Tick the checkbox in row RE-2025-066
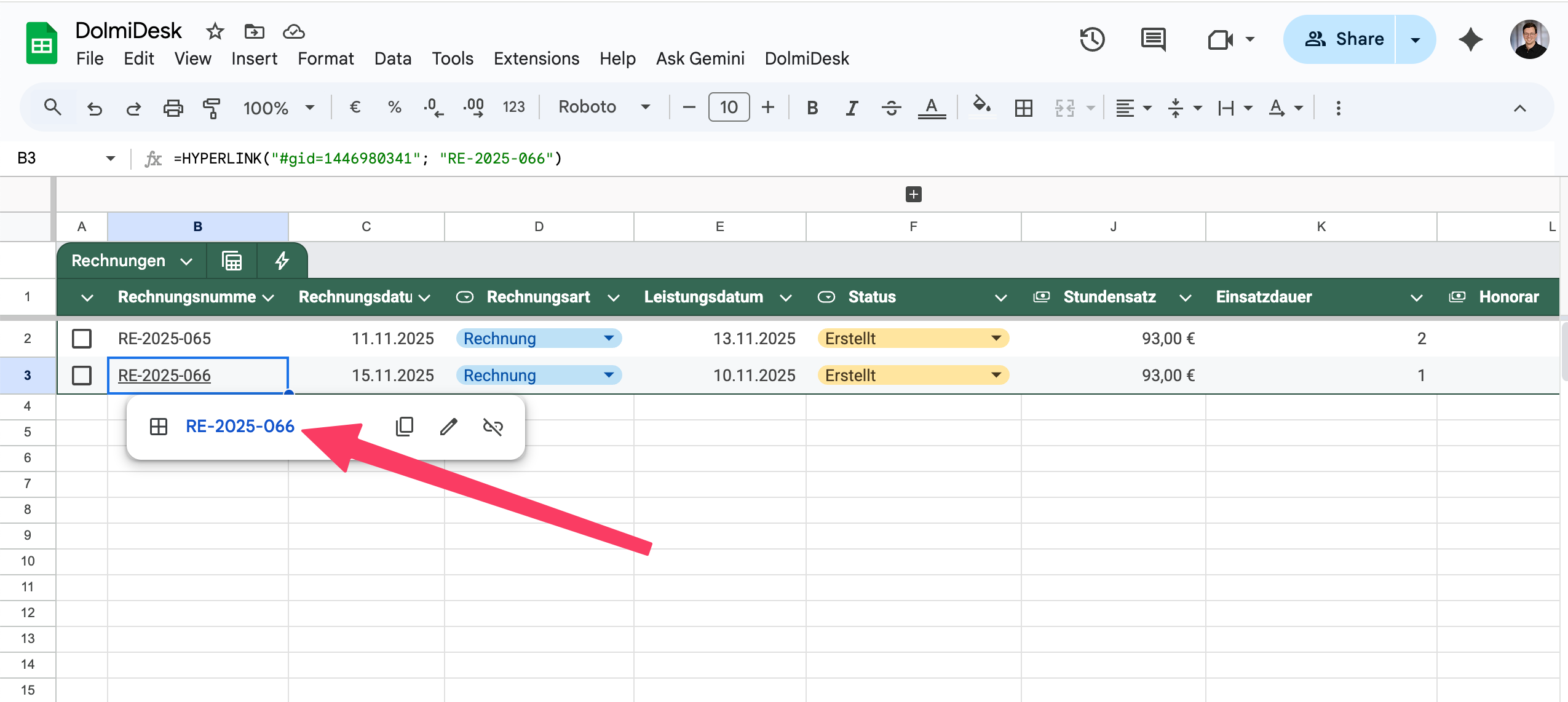Image resolution: width=1568 pixels, height=702 pixels. [x=82, y=376]
